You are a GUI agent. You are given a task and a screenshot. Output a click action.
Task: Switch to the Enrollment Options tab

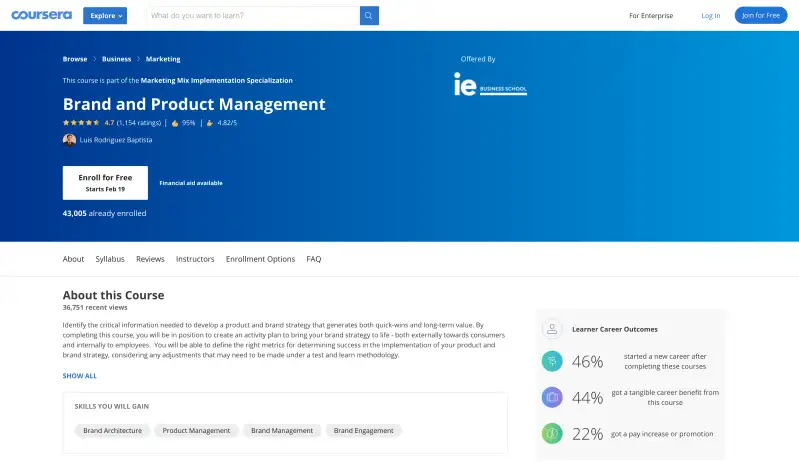(x=260, y=259)
